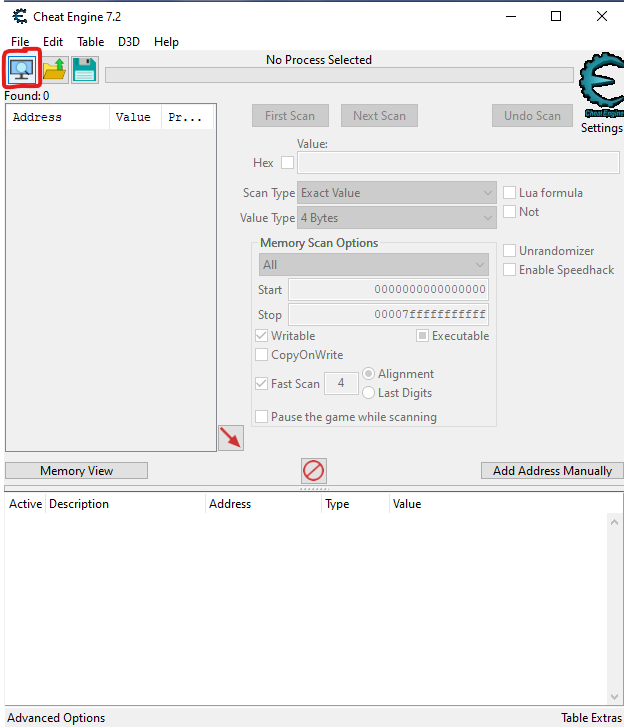Screen dimensions: 624x727
Task: Open Cheat Engine Settings logo icon
Action: click(x=601, y=90)
